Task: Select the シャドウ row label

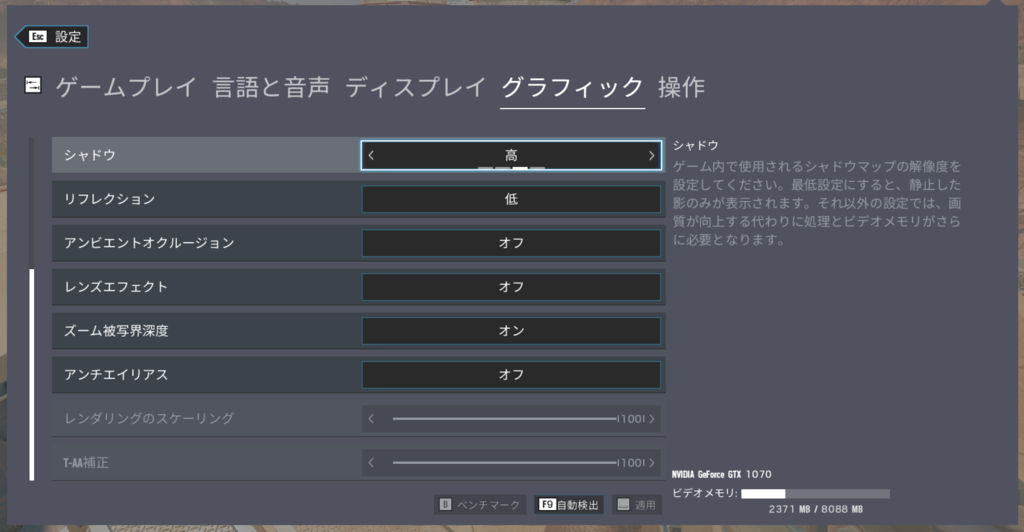Action: click(89, 155)
